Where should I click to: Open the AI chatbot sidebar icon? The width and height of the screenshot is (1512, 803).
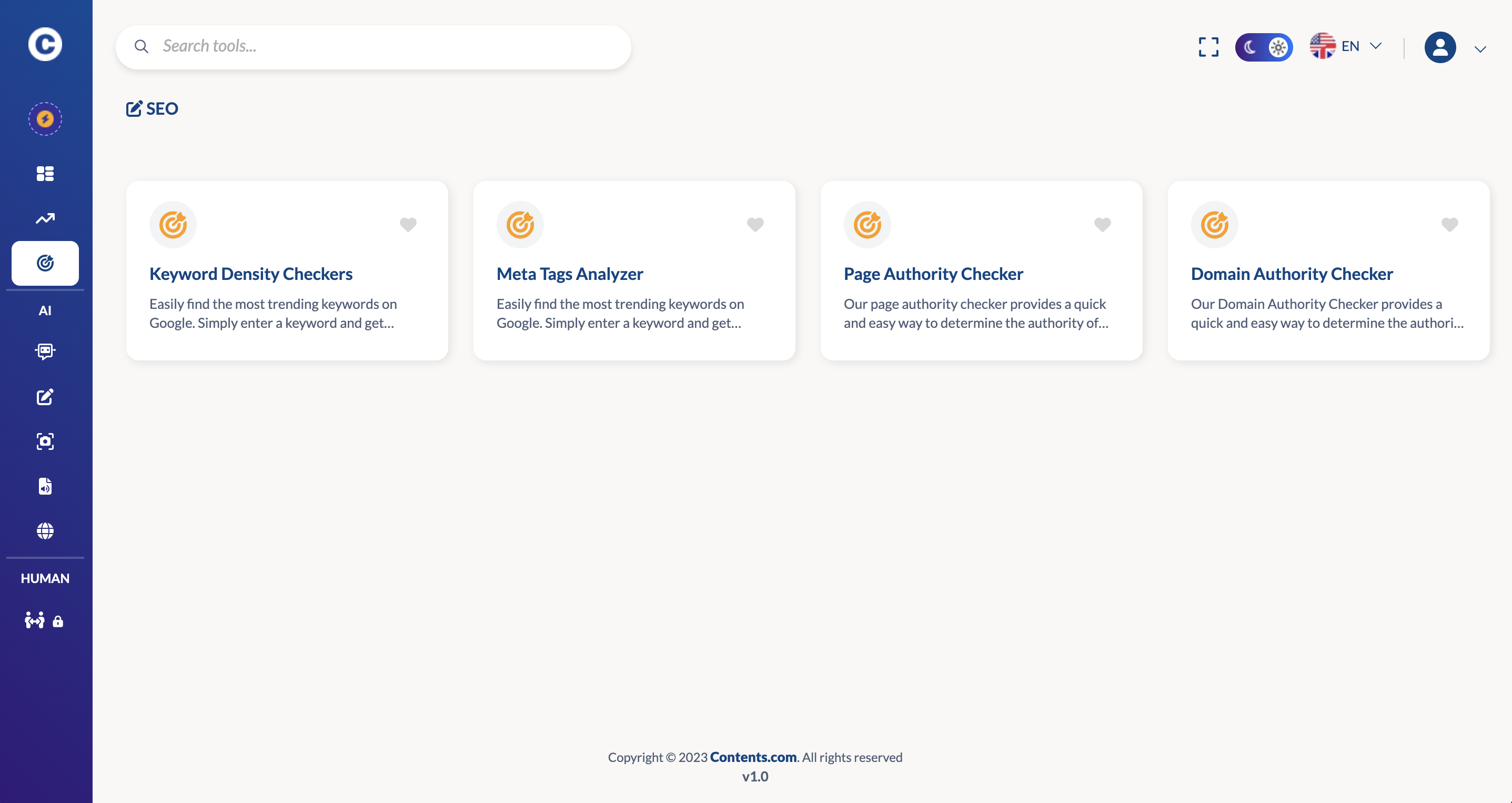click(x=45, y=351)
